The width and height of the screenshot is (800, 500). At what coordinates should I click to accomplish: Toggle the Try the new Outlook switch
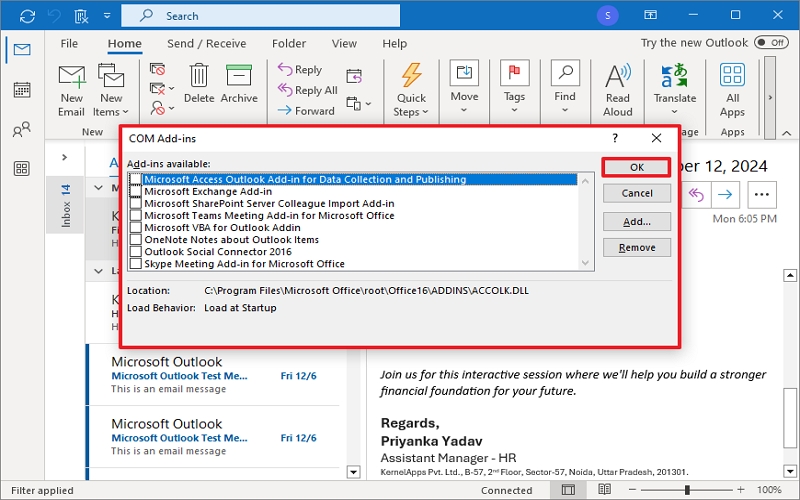tap(771, 43)
